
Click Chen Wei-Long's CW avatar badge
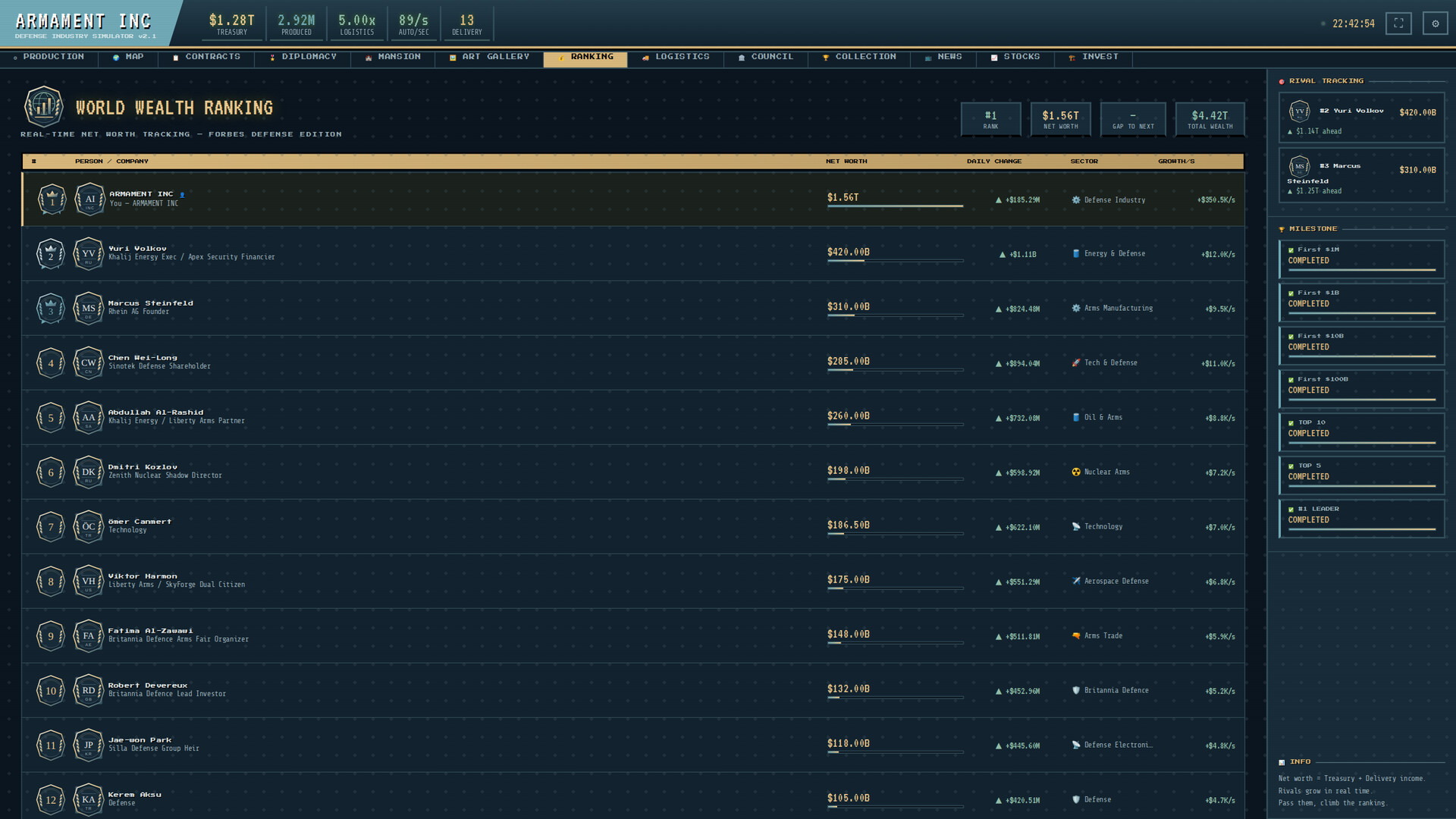[x=89, y=363]
